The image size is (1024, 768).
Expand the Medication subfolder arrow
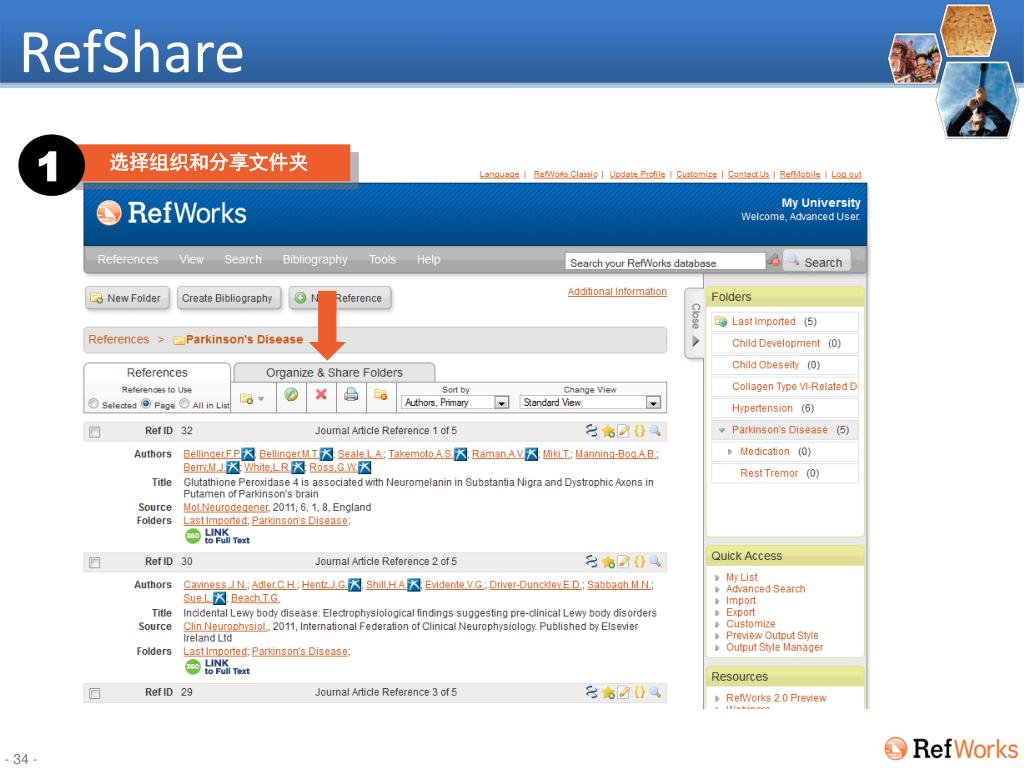tap(730, 452)
